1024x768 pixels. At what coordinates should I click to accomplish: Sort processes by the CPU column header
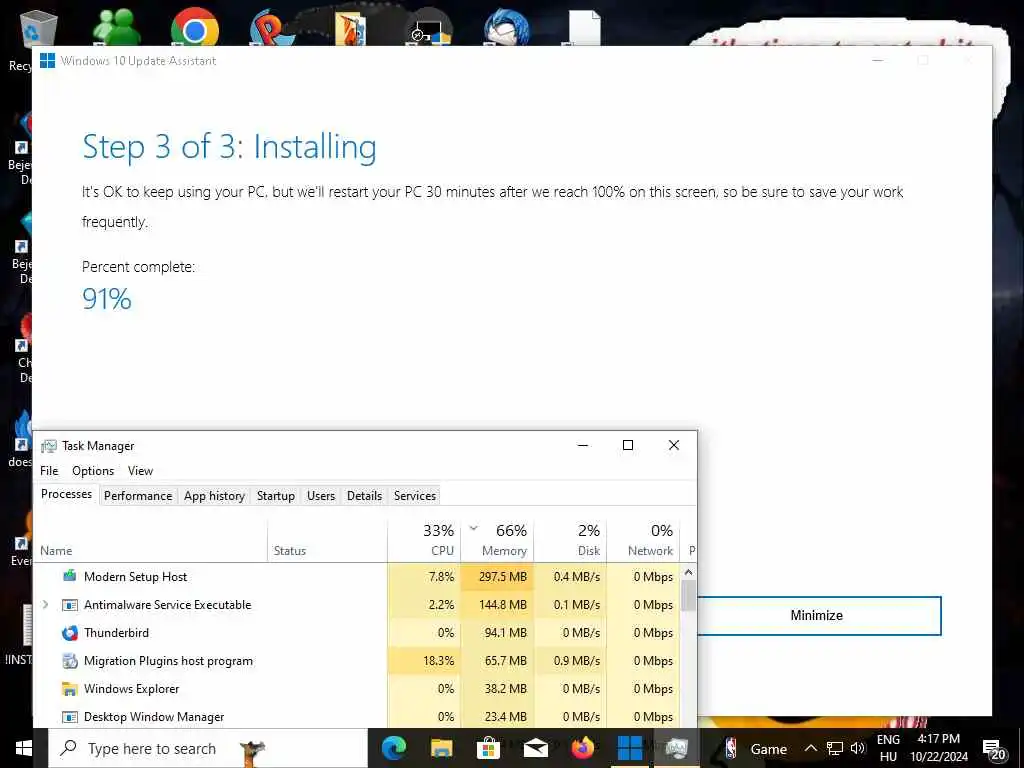[x=424, y=541]
